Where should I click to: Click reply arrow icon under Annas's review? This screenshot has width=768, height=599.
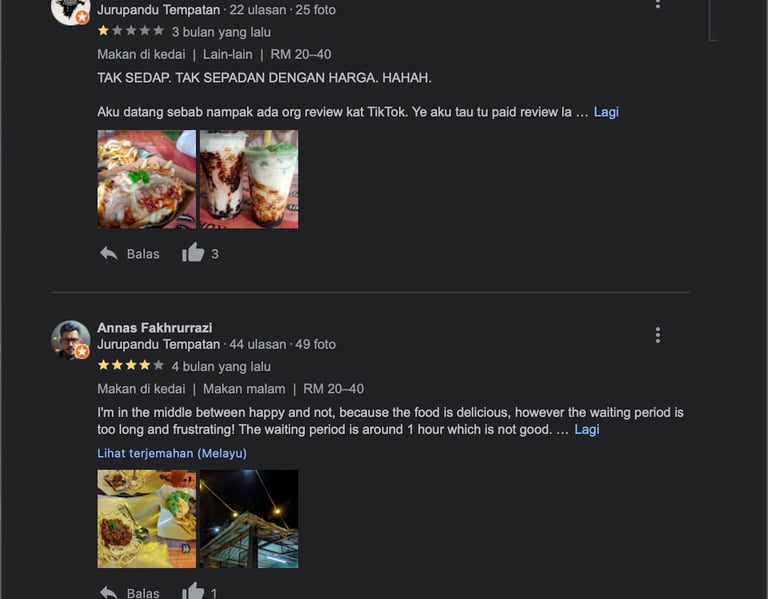point(109,593)
